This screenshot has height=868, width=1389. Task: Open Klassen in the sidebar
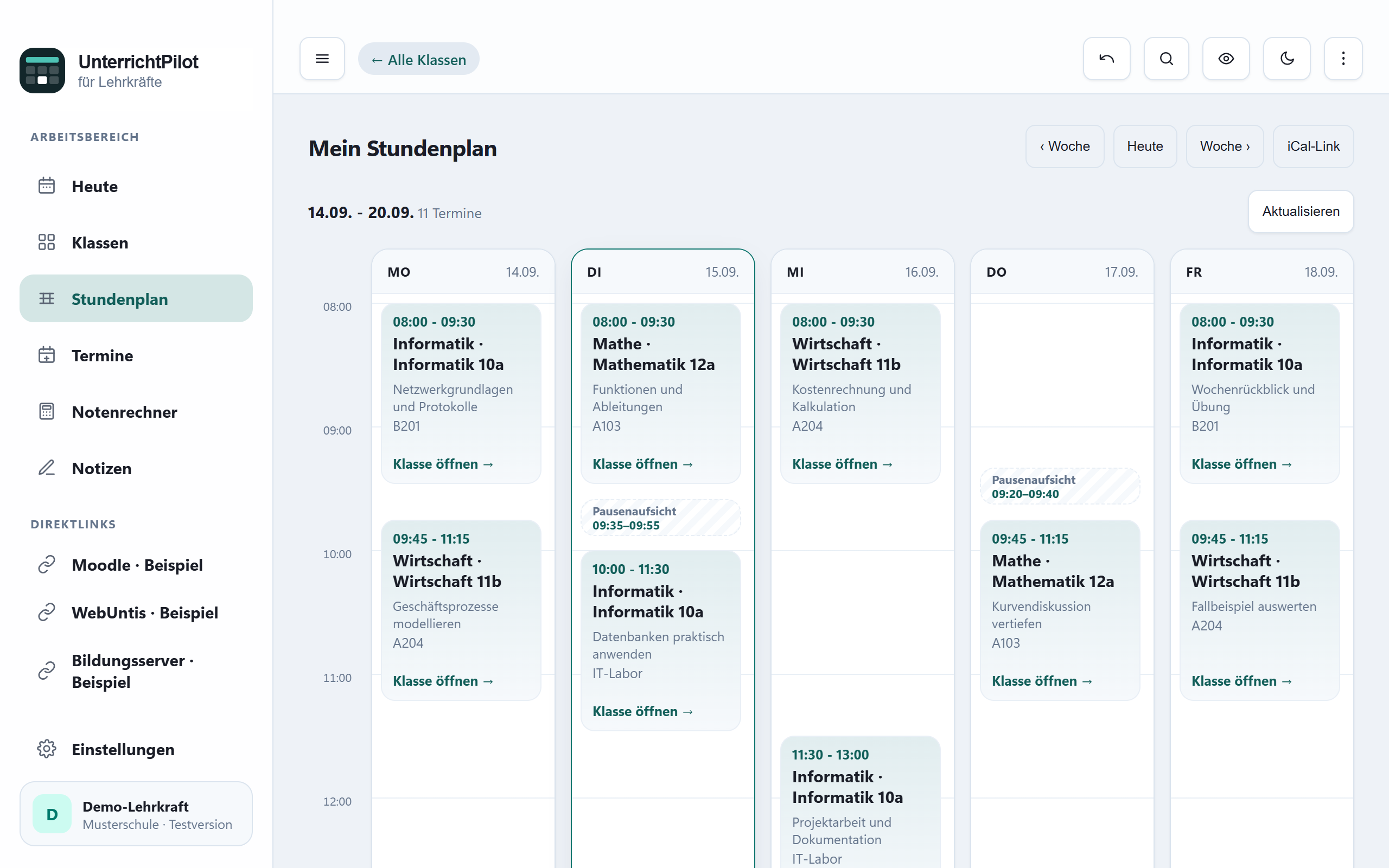[136, 242]
